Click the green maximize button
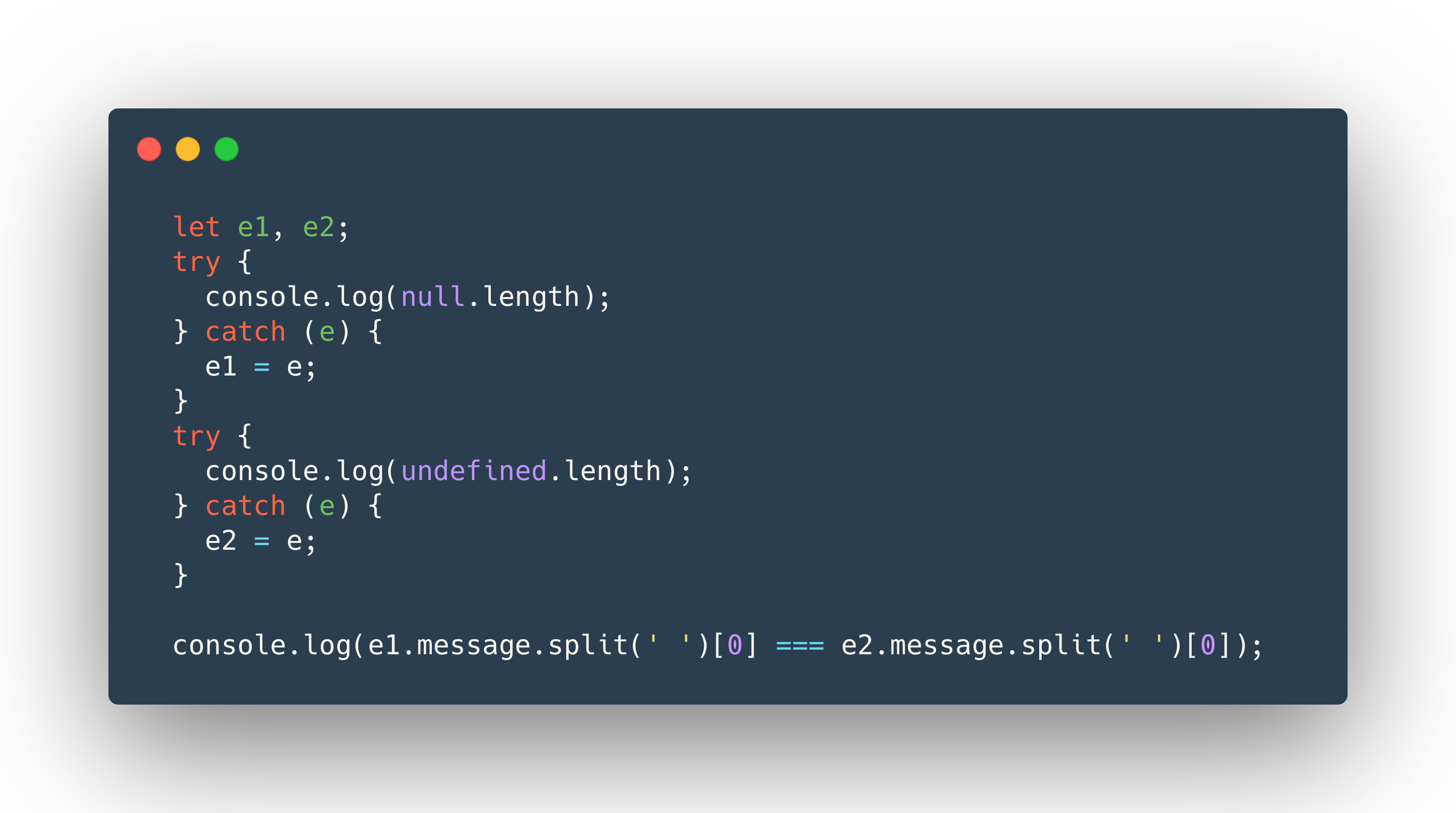 click(225, 150)
